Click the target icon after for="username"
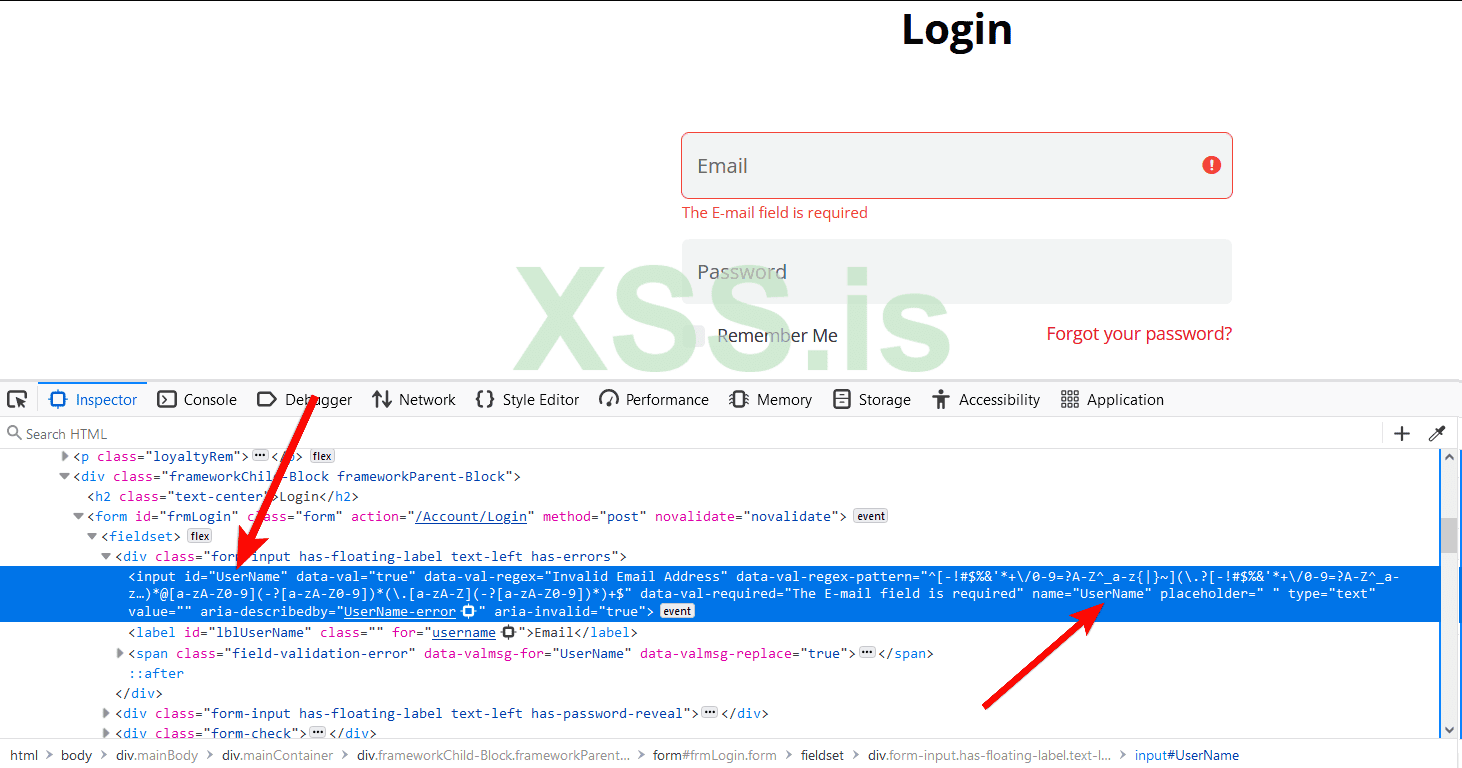1462x768 pixels. coord(508,632)
